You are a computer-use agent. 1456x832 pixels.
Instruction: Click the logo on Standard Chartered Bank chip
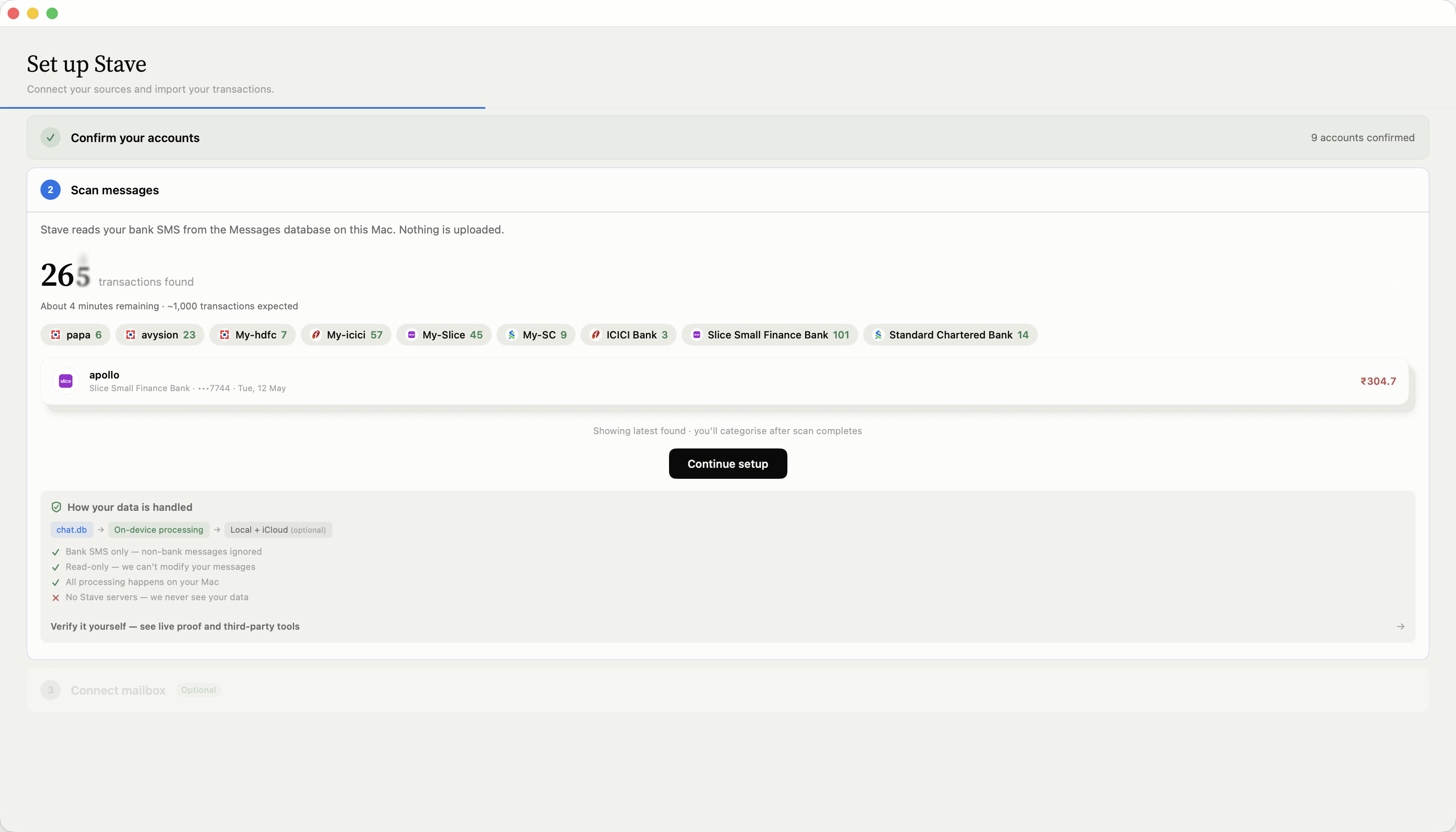(878, 335)
